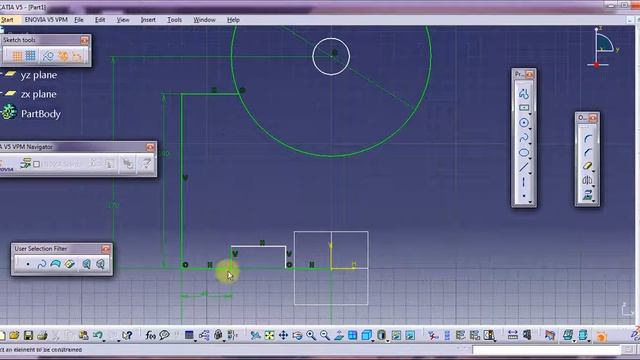Select the Axis sketch tool

[x=524, y=182]
